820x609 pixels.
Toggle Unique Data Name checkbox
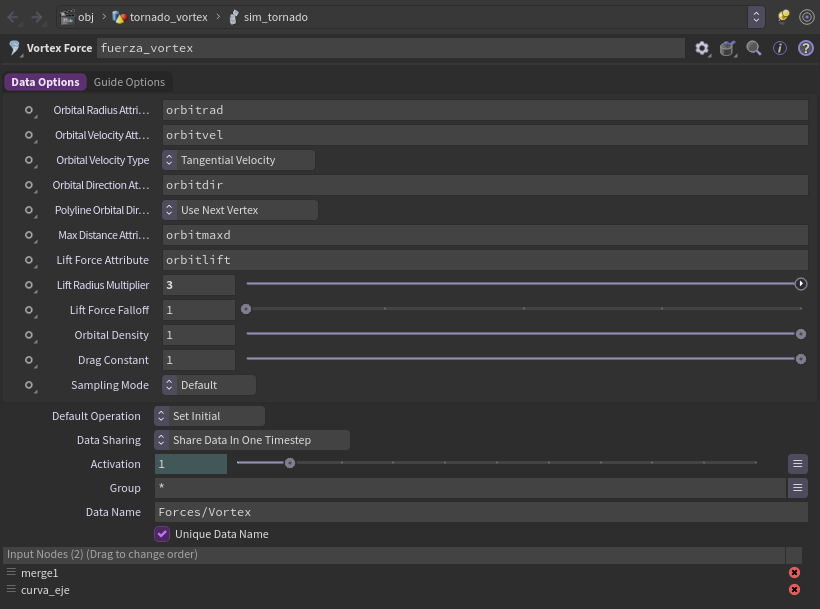(x=162, y=534)
